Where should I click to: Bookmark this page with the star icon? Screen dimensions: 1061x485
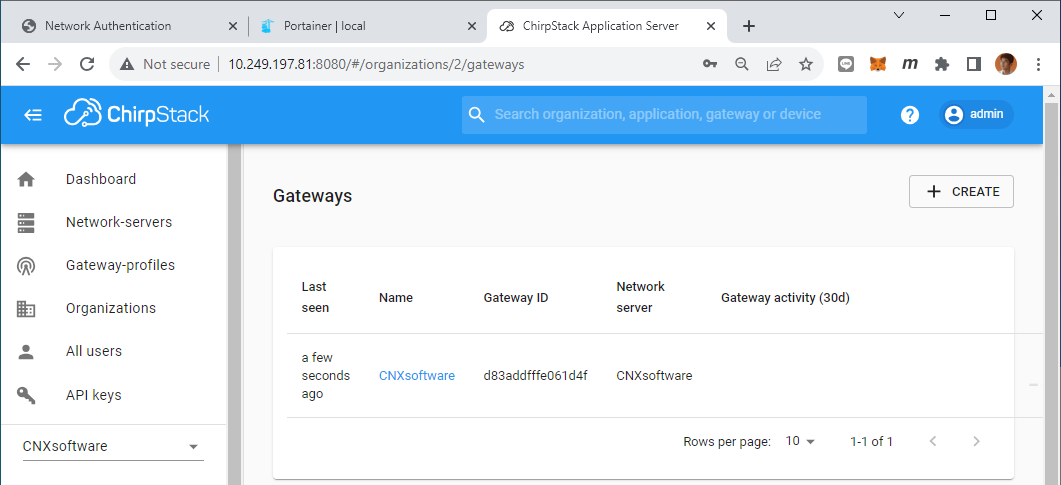coord(805,64)
